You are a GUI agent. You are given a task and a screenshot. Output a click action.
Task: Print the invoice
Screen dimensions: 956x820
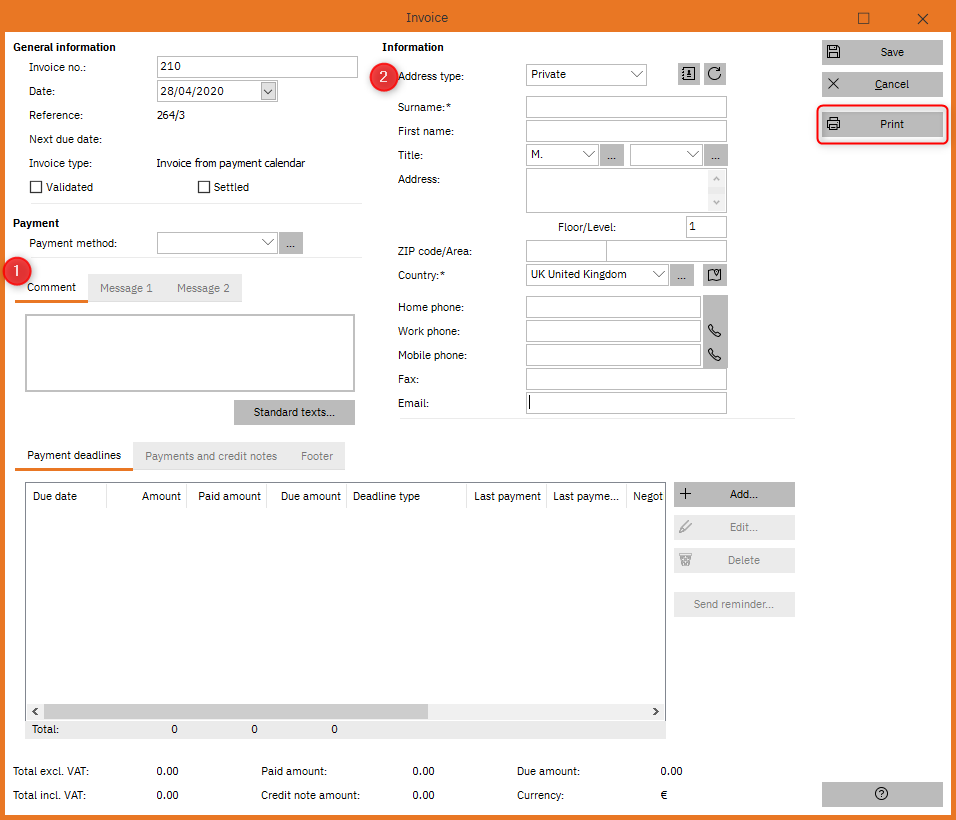click(882, 124)
